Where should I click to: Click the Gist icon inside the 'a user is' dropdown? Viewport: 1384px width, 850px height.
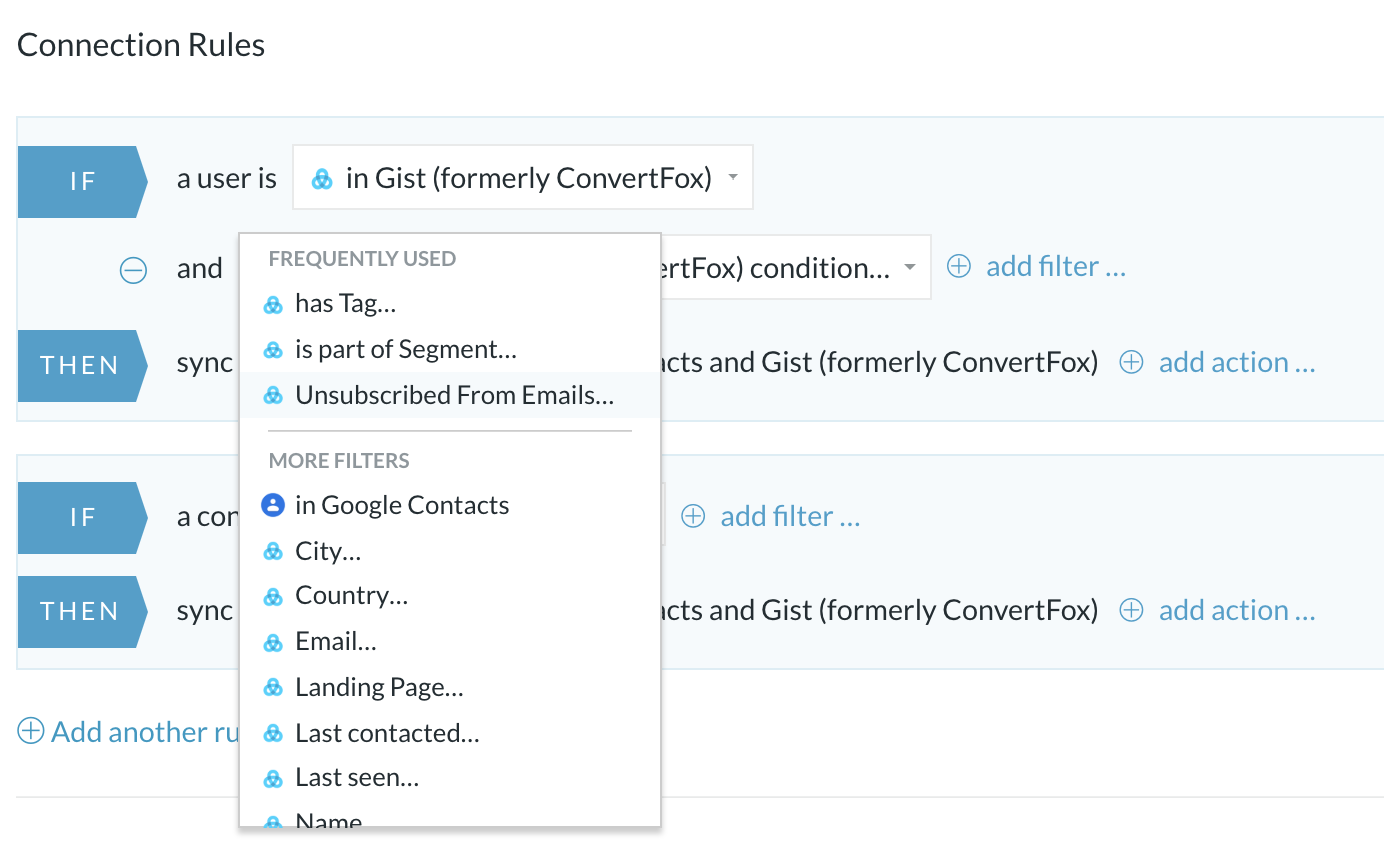pos(322,180)
